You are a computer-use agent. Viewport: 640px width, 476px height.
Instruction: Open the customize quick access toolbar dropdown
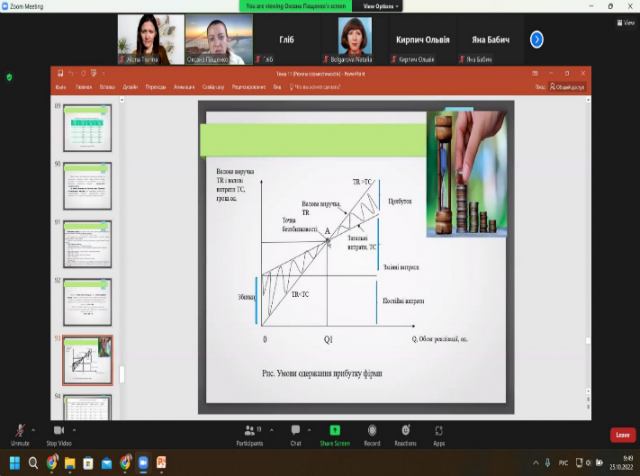tap(104, 74)
